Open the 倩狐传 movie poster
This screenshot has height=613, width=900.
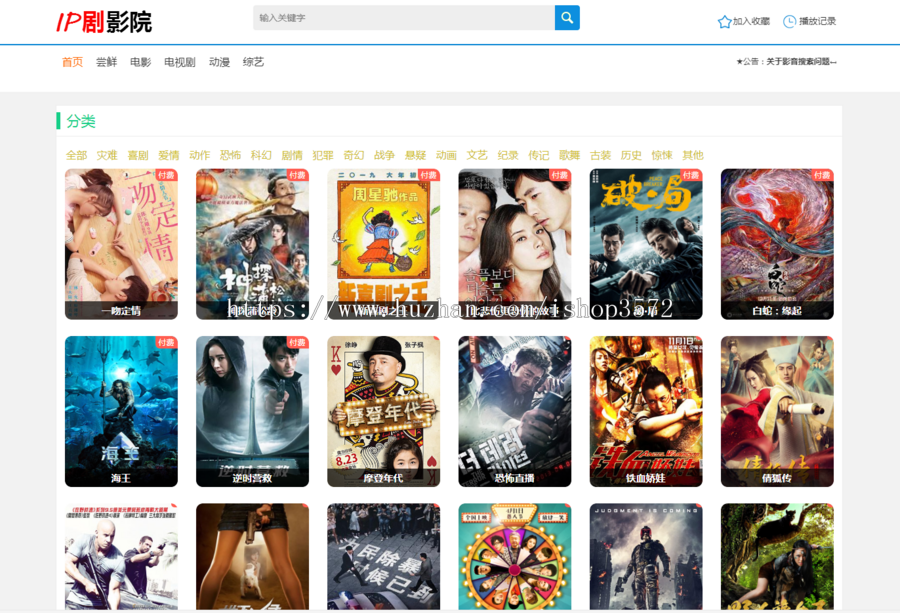point(777,412)
